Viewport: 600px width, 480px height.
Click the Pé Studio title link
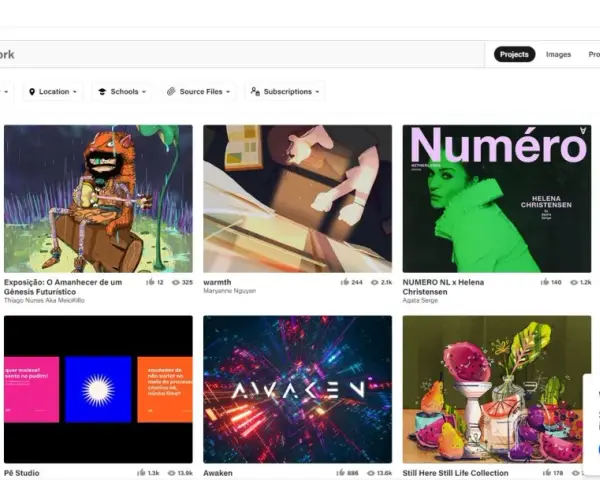(x=21, y=473)
